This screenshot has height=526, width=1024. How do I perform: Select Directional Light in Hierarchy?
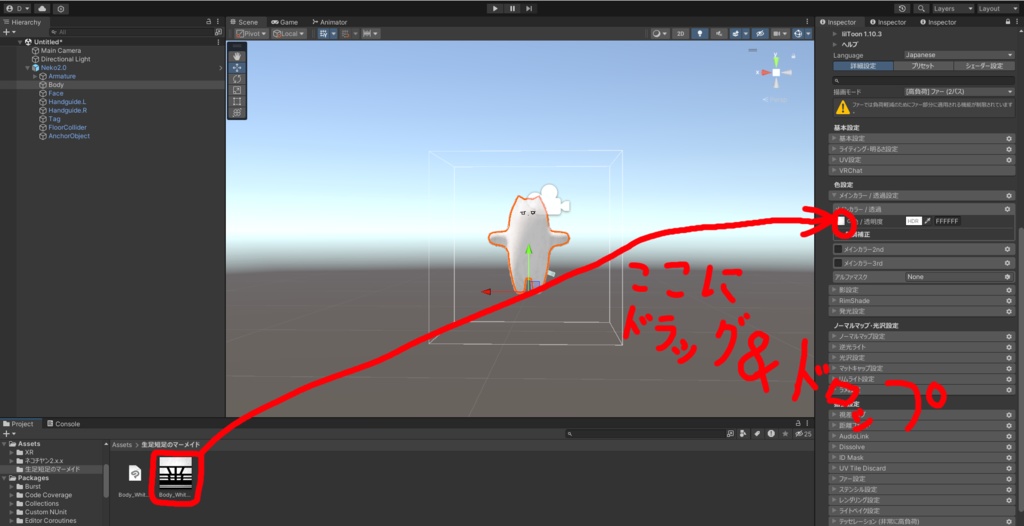point(65,59)
